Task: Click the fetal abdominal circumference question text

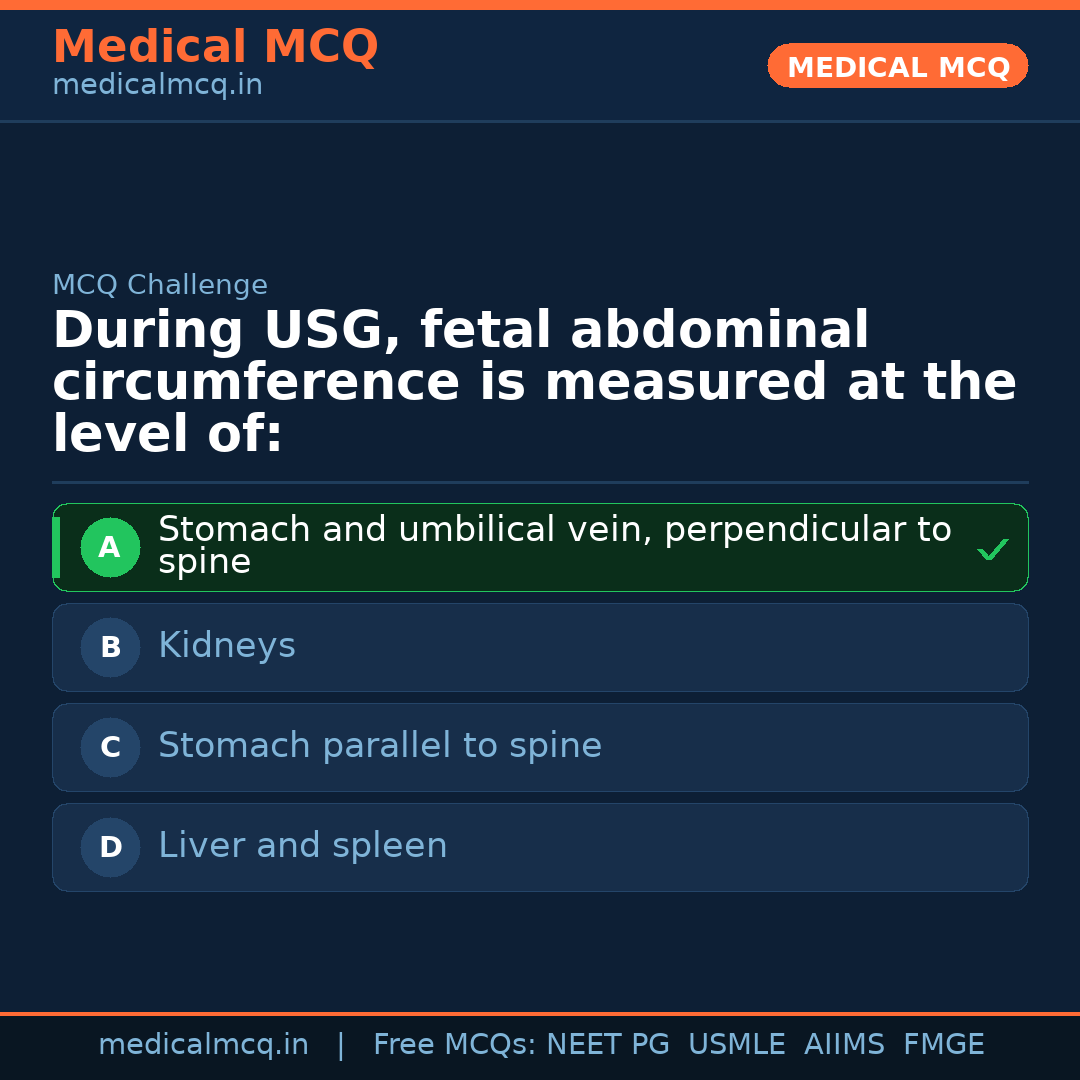Action: (534, 382)
